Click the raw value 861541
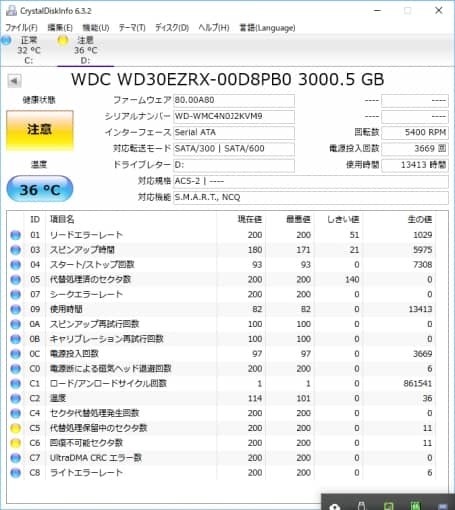 coord(418,384)
